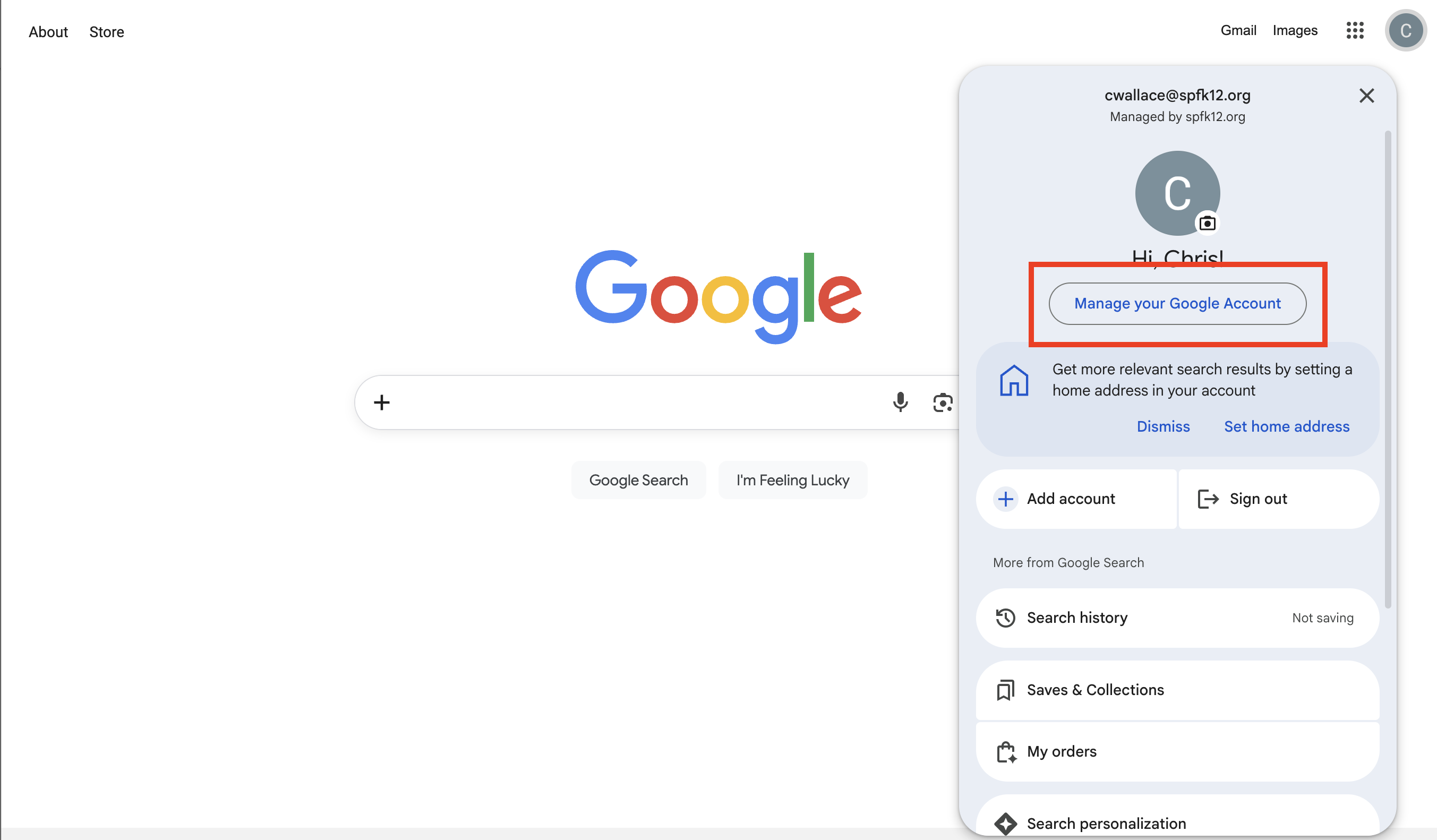Viewport: 1437px width, 840px height.
Task: Change profile picture via camera icon
Action: (x=1207, y=223)
